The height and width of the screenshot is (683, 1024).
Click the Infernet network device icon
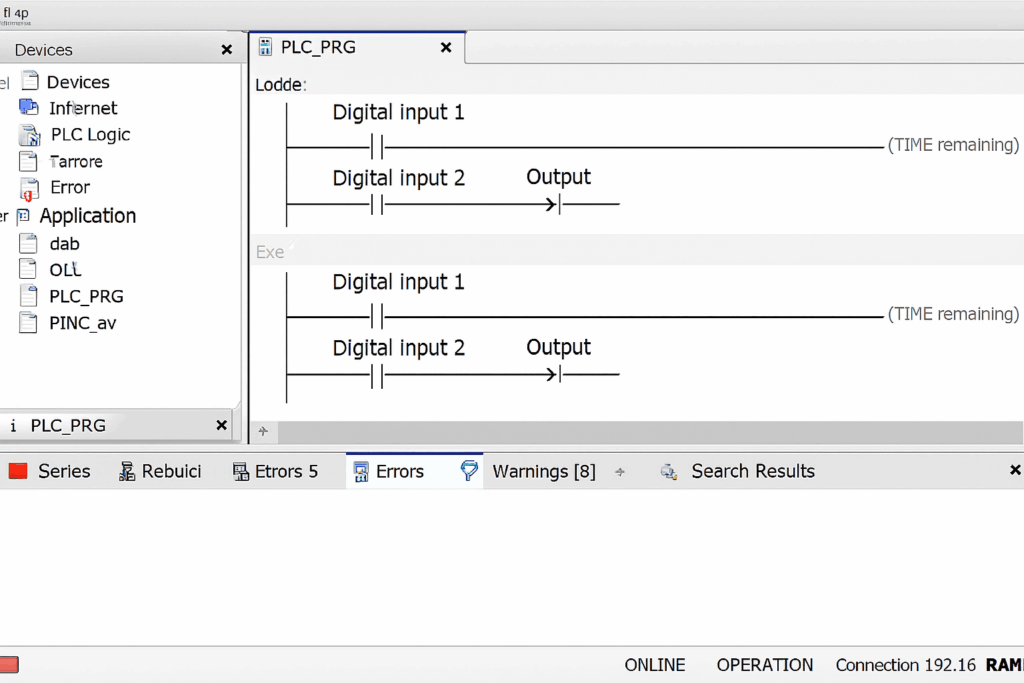tap(29, 106)
